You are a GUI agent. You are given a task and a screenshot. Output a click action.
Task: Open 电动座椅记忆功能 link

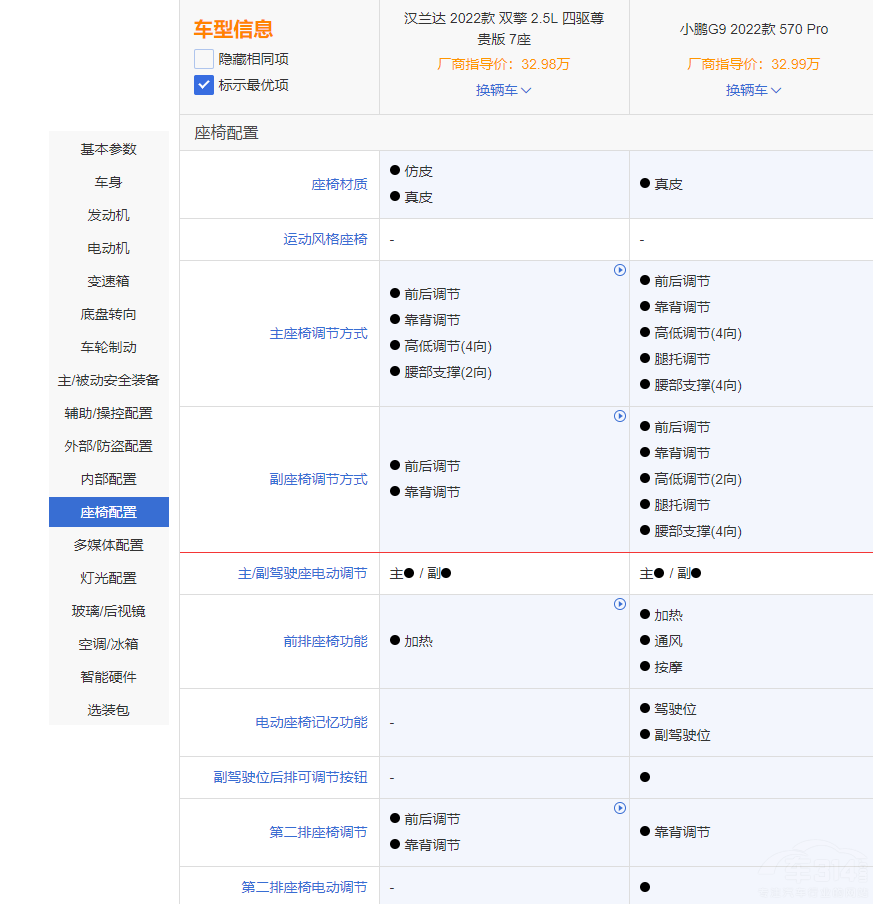click(311, 722)
